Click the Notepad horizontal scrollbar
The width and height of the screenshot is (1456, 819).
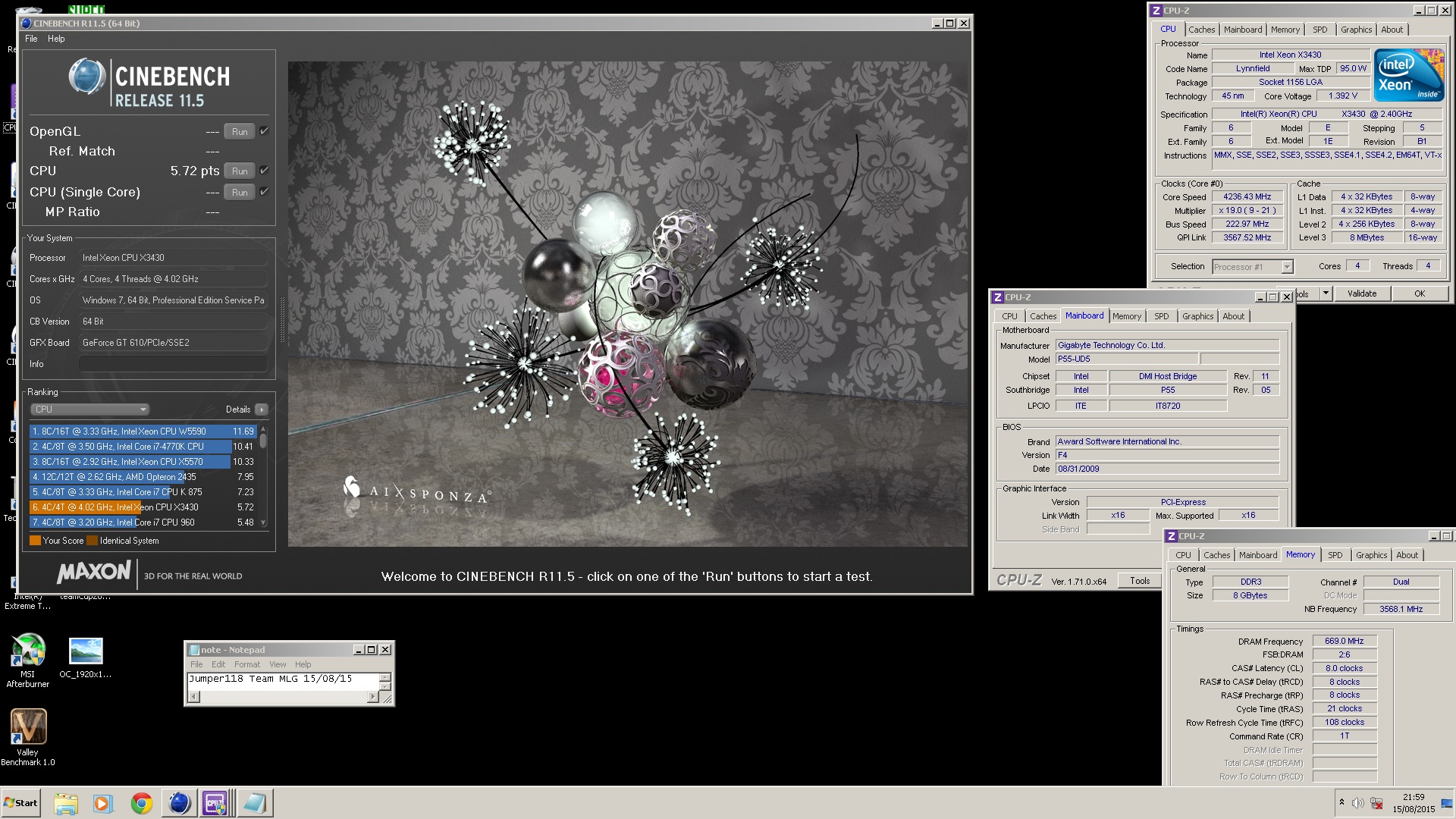point(284,697)
